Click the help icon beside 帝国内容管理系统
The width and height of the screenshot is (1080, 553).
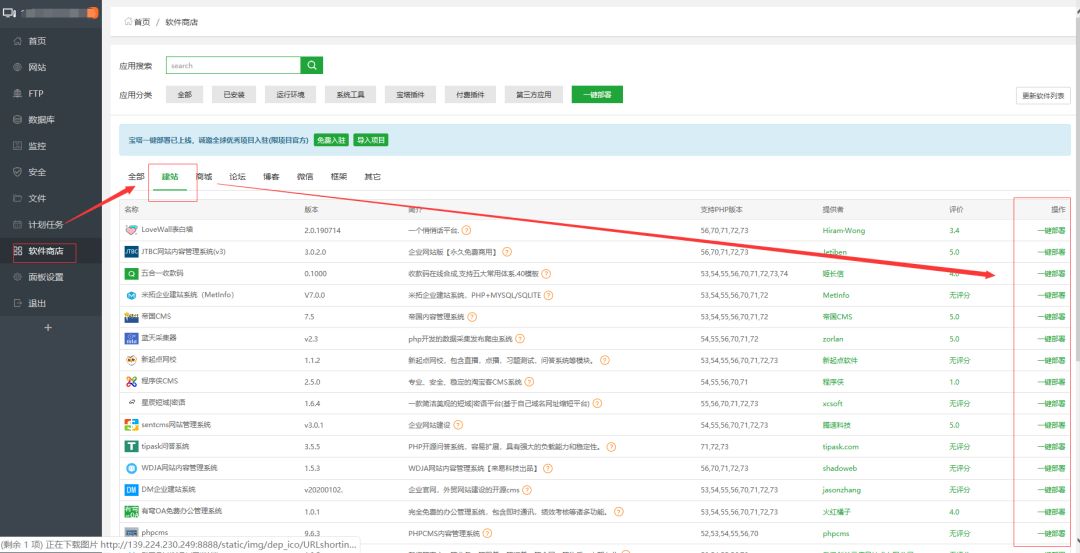[x=472, y=317]
